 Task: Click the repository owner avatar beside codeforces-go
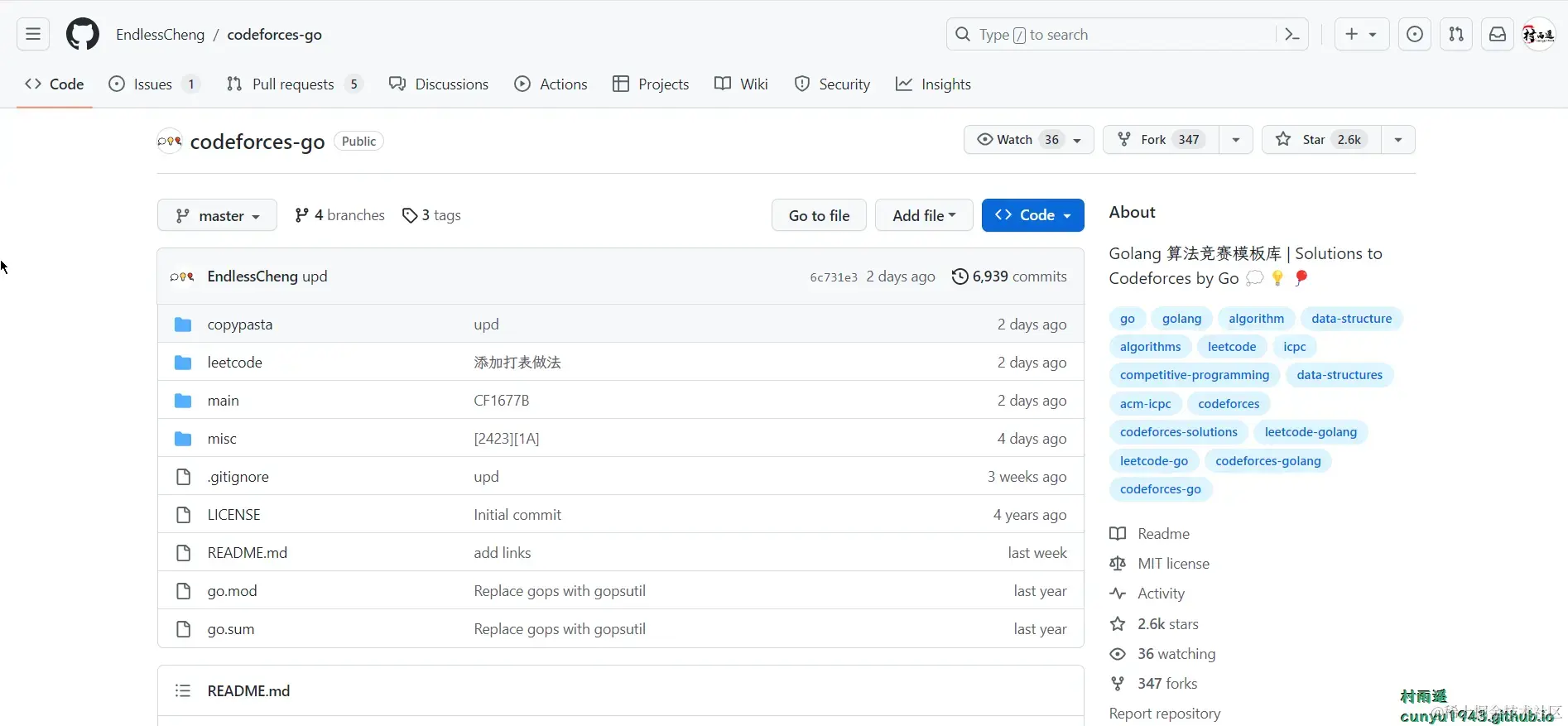pos(170,142)
